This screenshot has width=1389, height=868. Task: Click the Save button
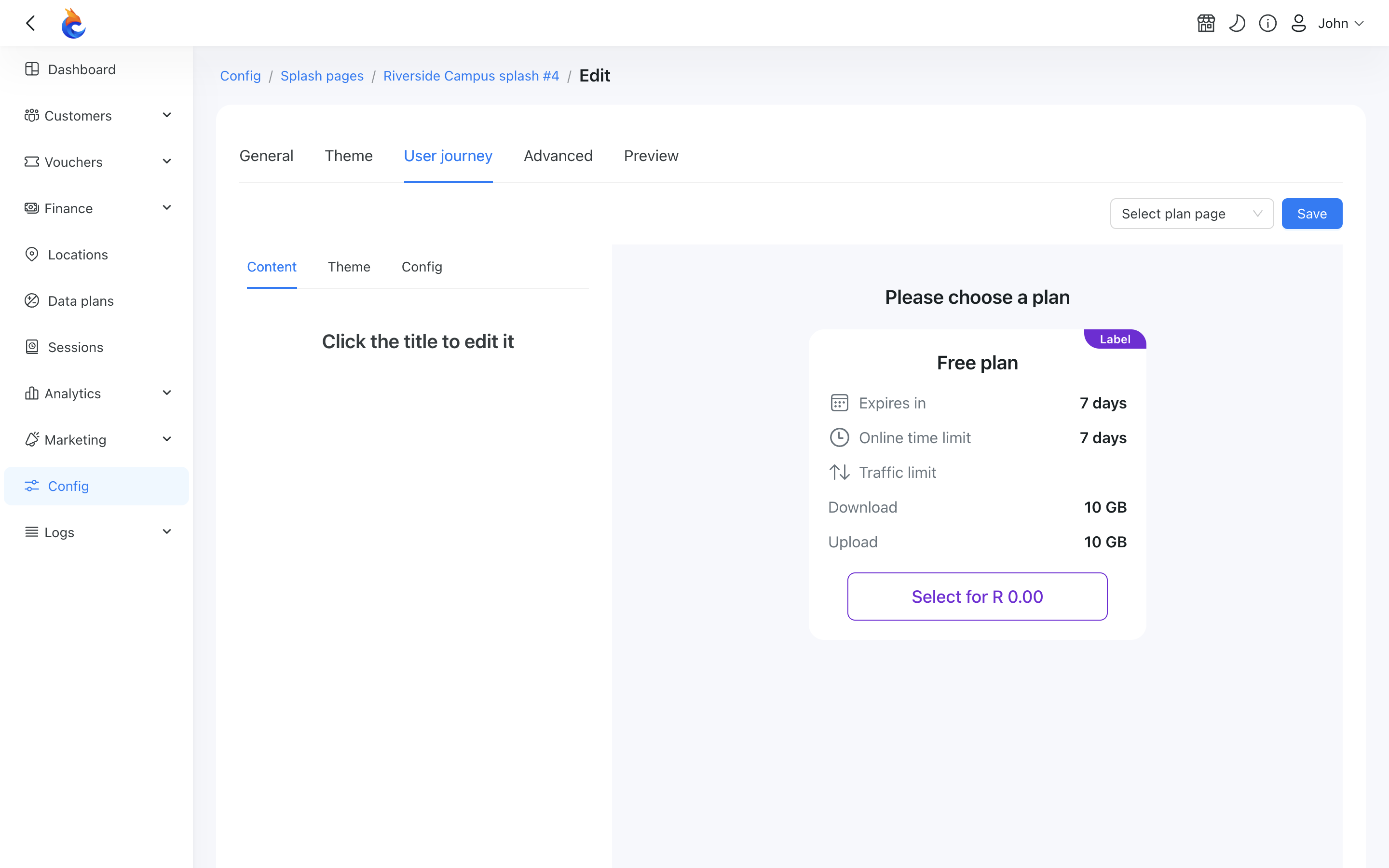[x=1311, y=214]
